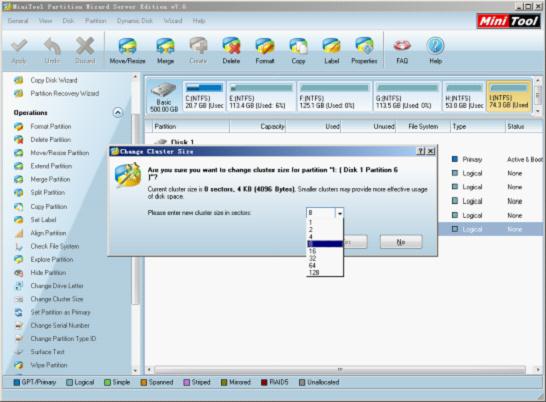The width and height of the screenshot is (546, 402).
Task: Choose Change Cluster Size operation
Action: pyautogui.click(x=57, y=299)
